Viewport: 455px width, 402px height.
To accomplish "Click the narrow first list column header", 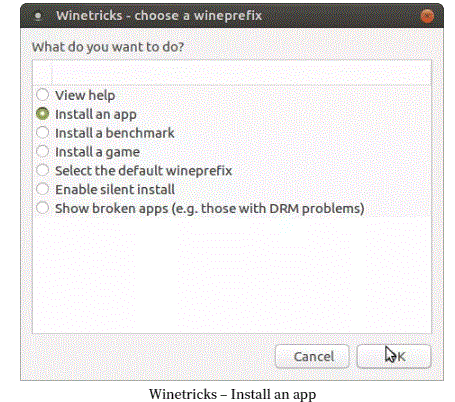I will [42, 73].
